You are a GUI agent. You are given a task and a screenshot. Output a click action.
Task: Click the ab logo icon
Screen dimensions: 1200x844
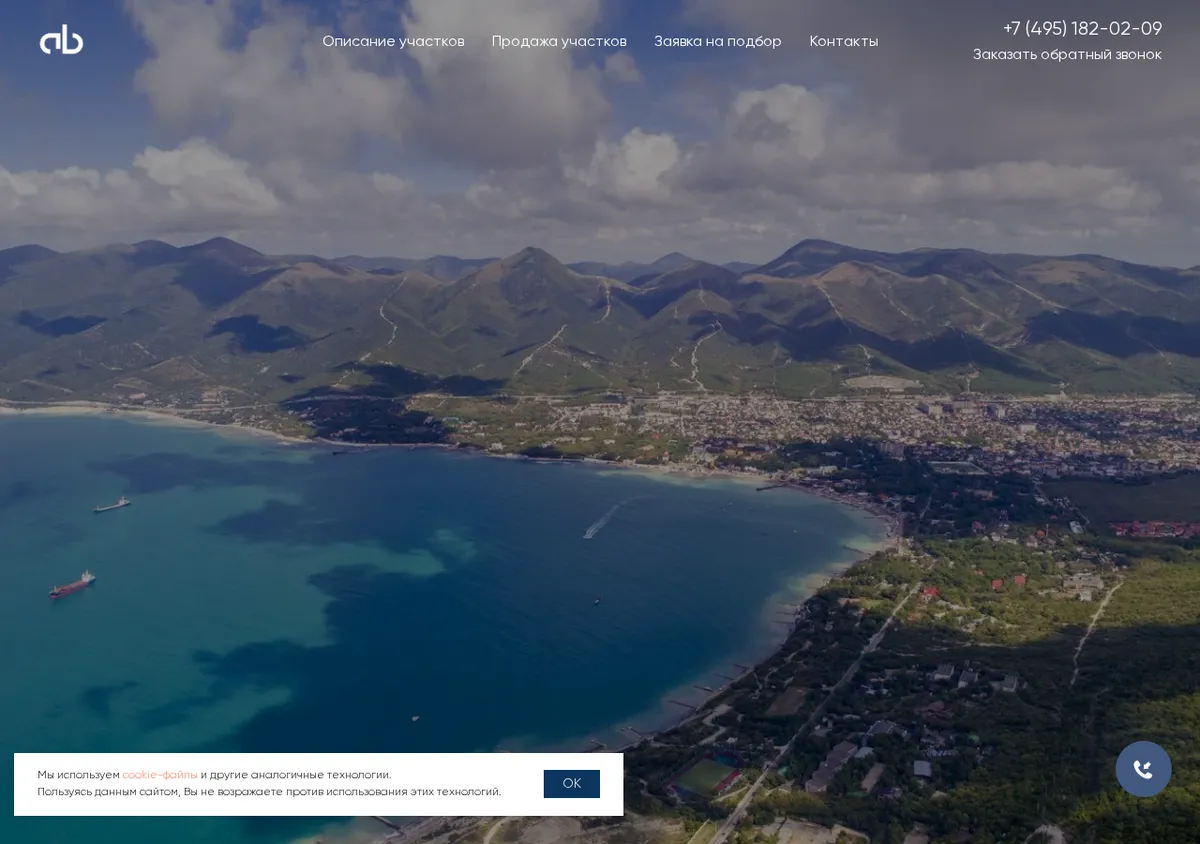61,40
